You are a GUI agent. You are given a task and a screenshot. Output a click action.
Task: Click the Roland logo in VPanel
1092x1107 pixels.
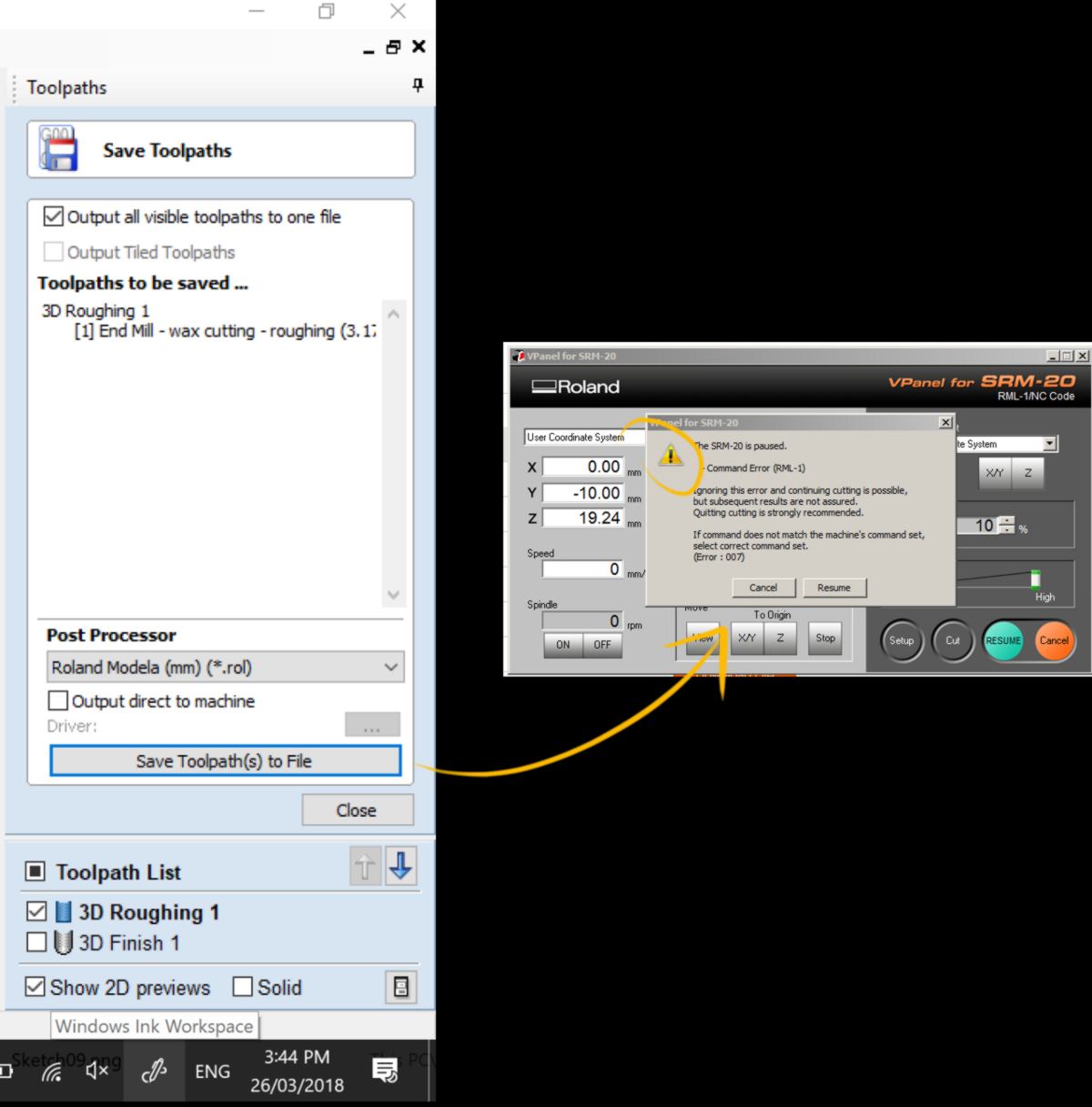(x=576, y=387)
